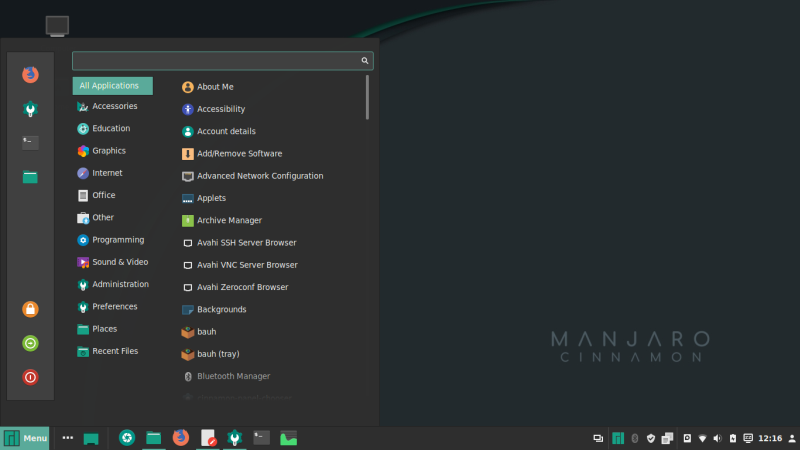Click the removable drives tray icon
800x450 pixels.
pos(687,438)
